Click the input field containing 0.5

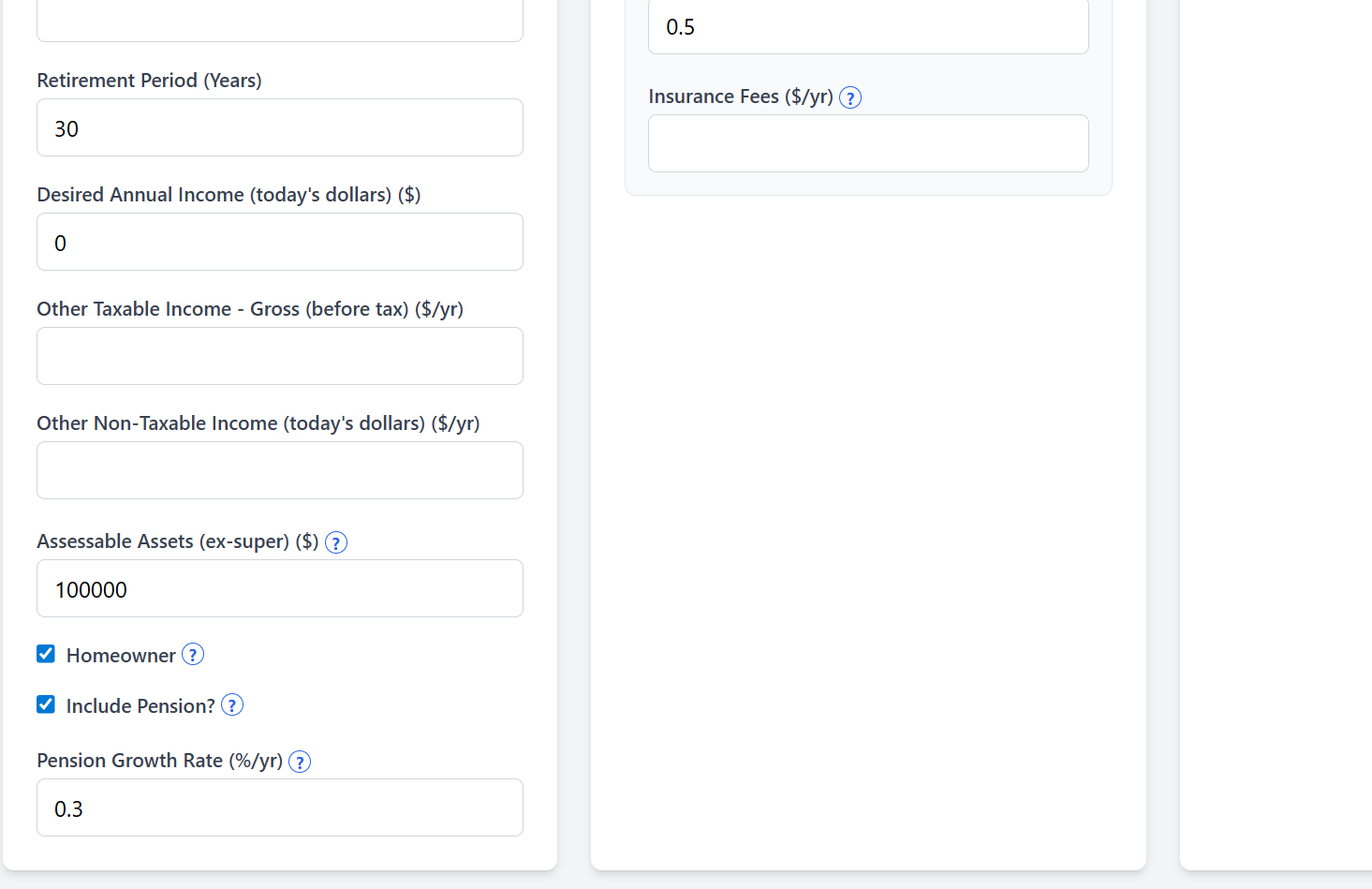tap(867, 27)
